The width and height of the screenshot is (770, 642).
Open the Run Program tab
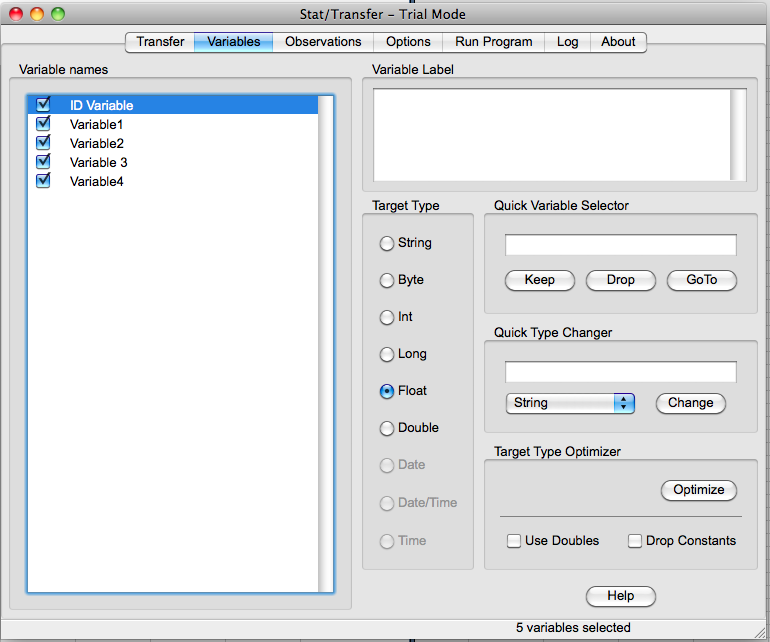(x=493, y=42)
